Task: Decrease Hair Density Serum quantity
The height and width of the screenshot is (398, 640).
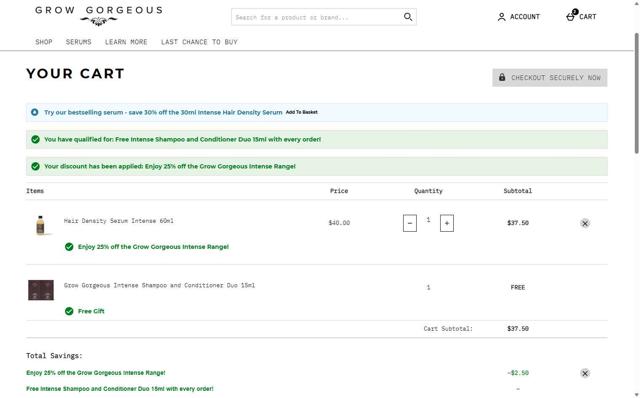Action: coord(410,223)
